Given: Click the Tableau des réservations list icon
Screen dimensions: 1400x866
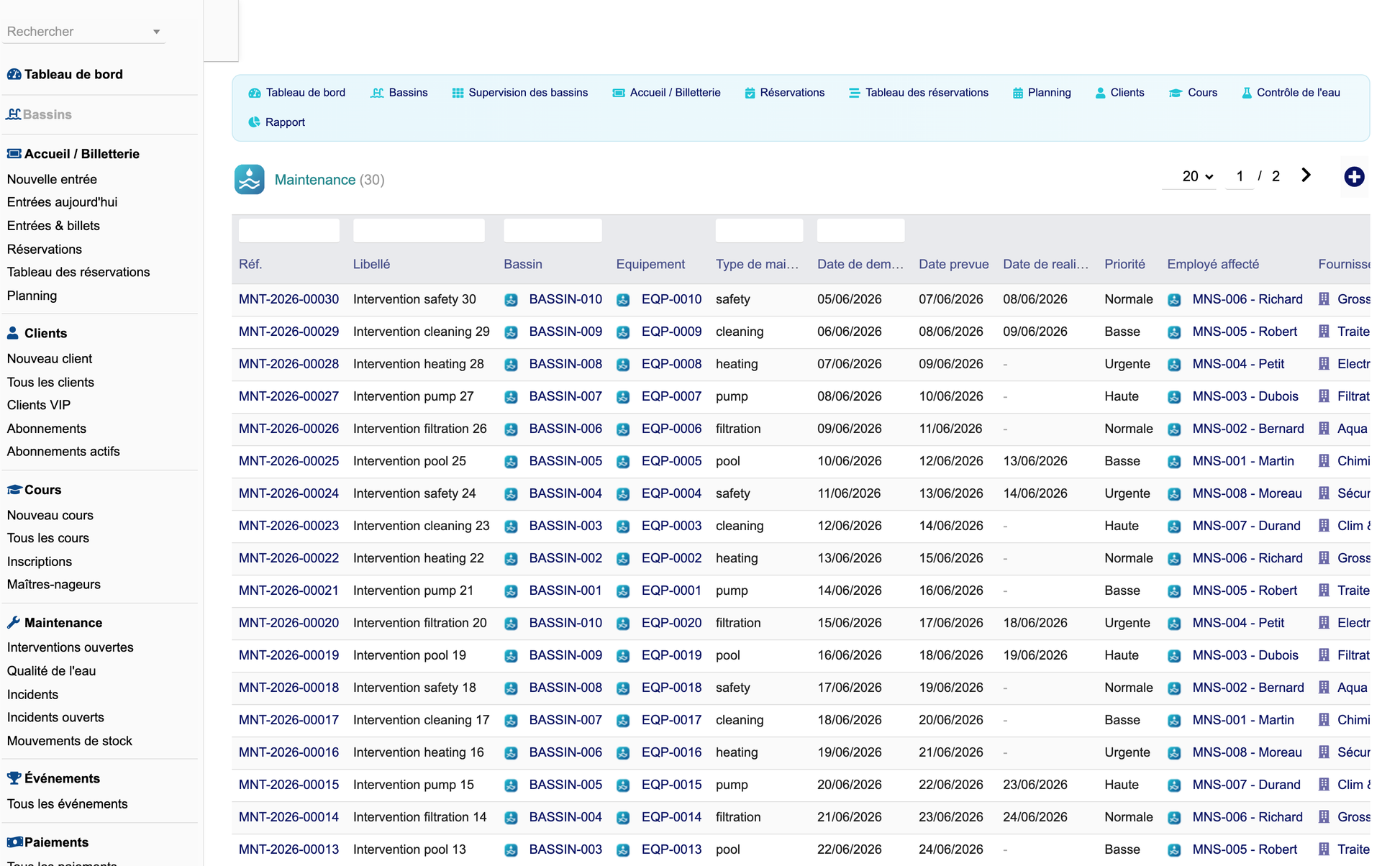Looking at the screenshot, I should tap(854, 93).
